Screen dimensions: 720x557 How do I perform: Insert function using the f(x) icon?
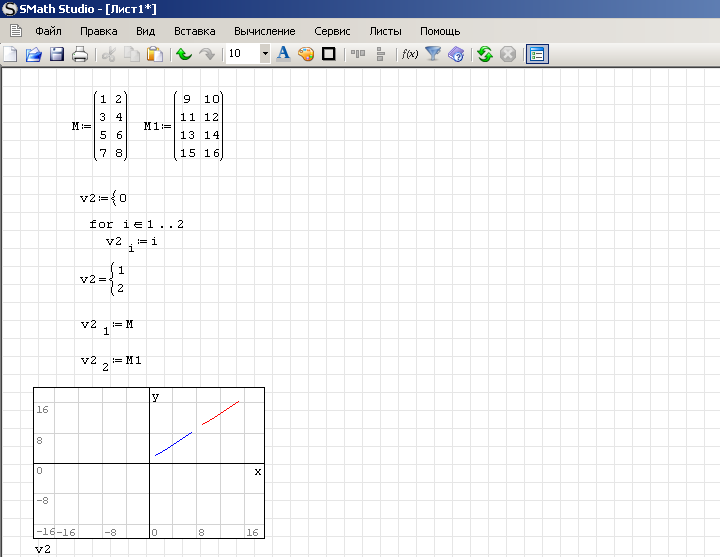click(x=409, y=54)
